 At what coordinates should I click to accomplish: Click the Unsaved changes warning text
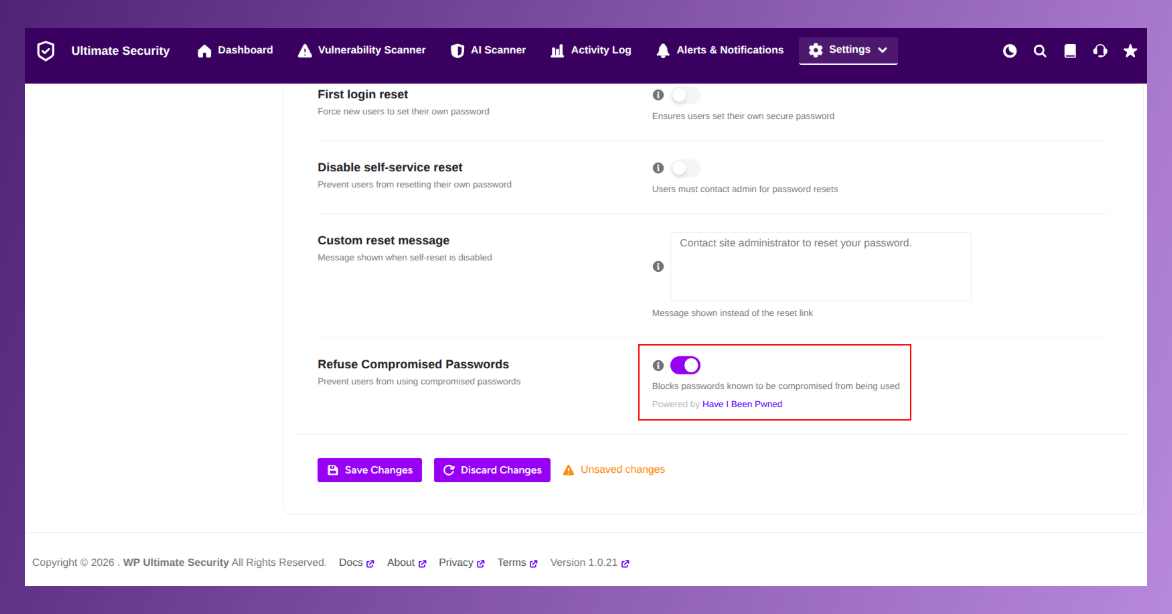click(x=623, y=470)
